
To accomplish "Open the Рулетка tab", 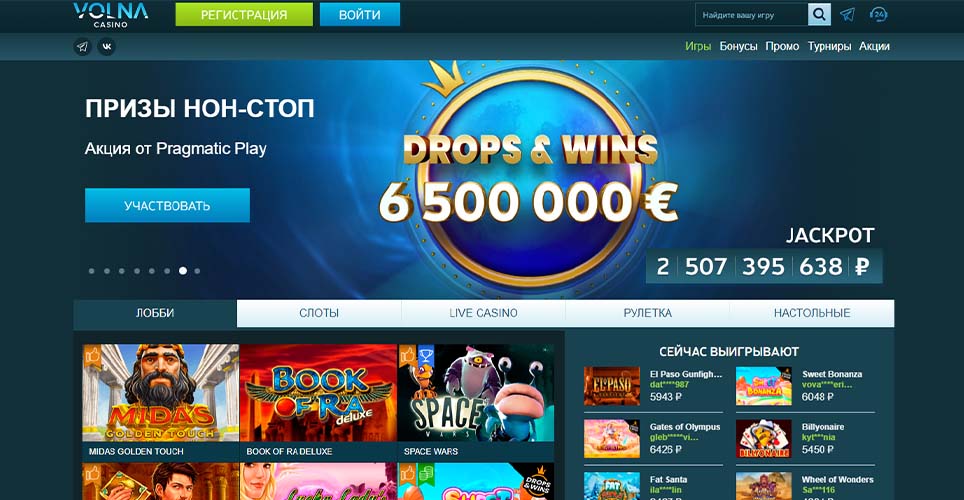I will pos(647,313).
